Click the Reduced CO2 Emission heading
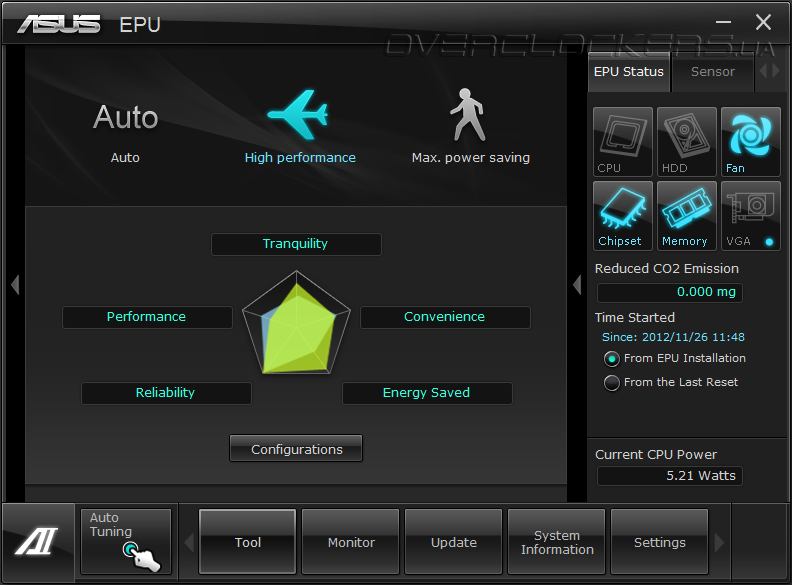Image resolution: width=792 pixels, height=585 pixels. pyautogui.click(x=667, y=268)
